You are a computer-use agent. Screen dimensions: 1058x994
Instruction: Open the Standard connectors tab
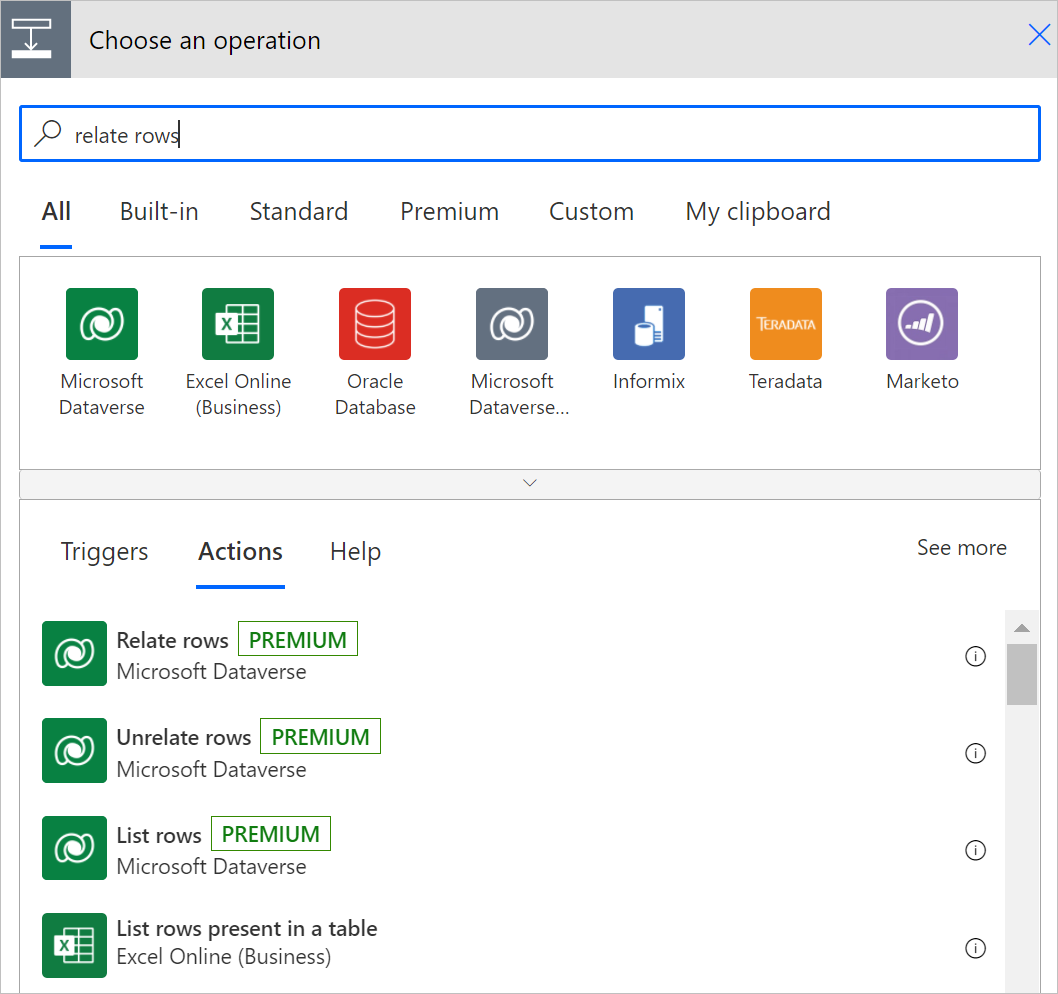click(299, 212)
